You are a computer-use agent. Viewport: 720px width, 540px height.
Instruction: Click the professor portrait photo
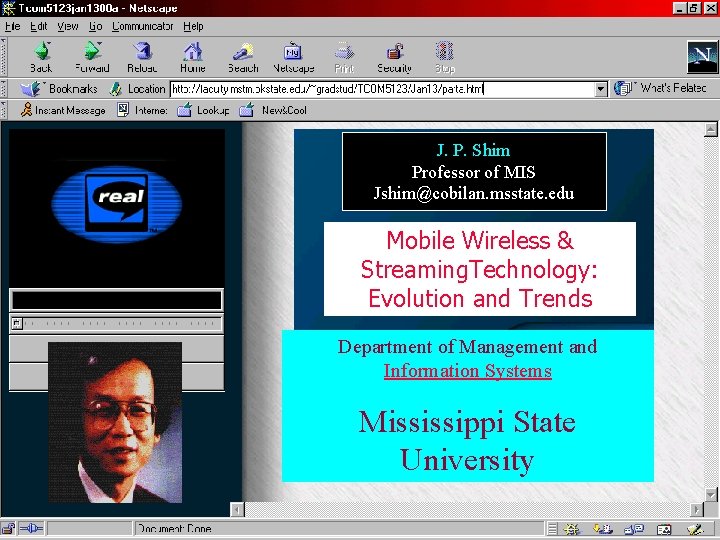[115, 422]
